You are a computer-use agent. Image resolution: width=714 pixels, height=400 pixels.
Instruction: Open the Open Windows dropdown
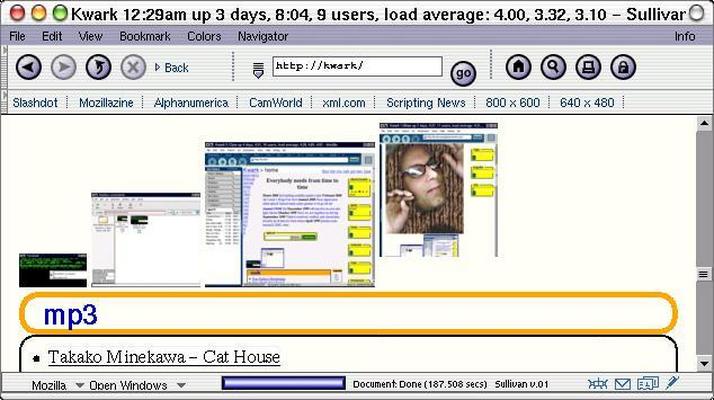tap(137, 385)
